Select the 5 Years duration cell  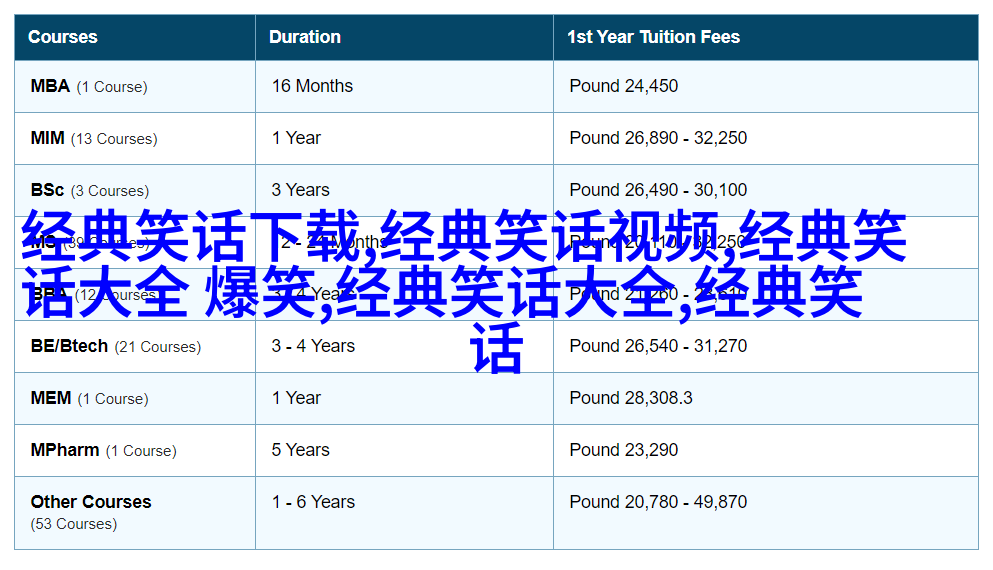click(300, 450)
